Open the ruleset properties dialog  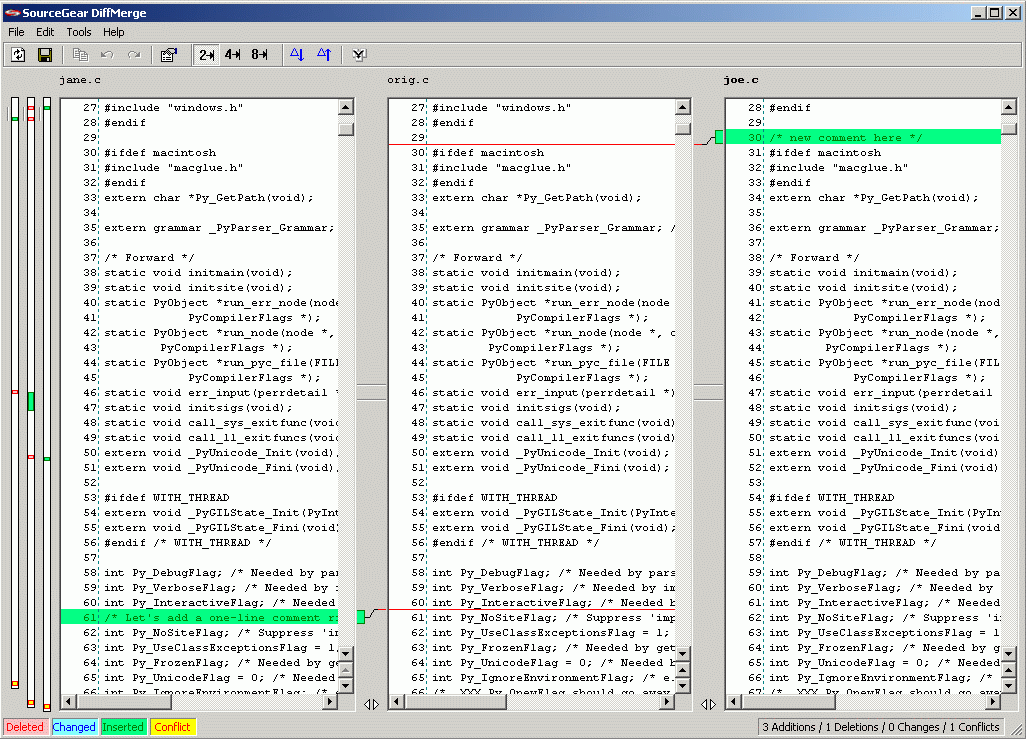pos(169,55)
